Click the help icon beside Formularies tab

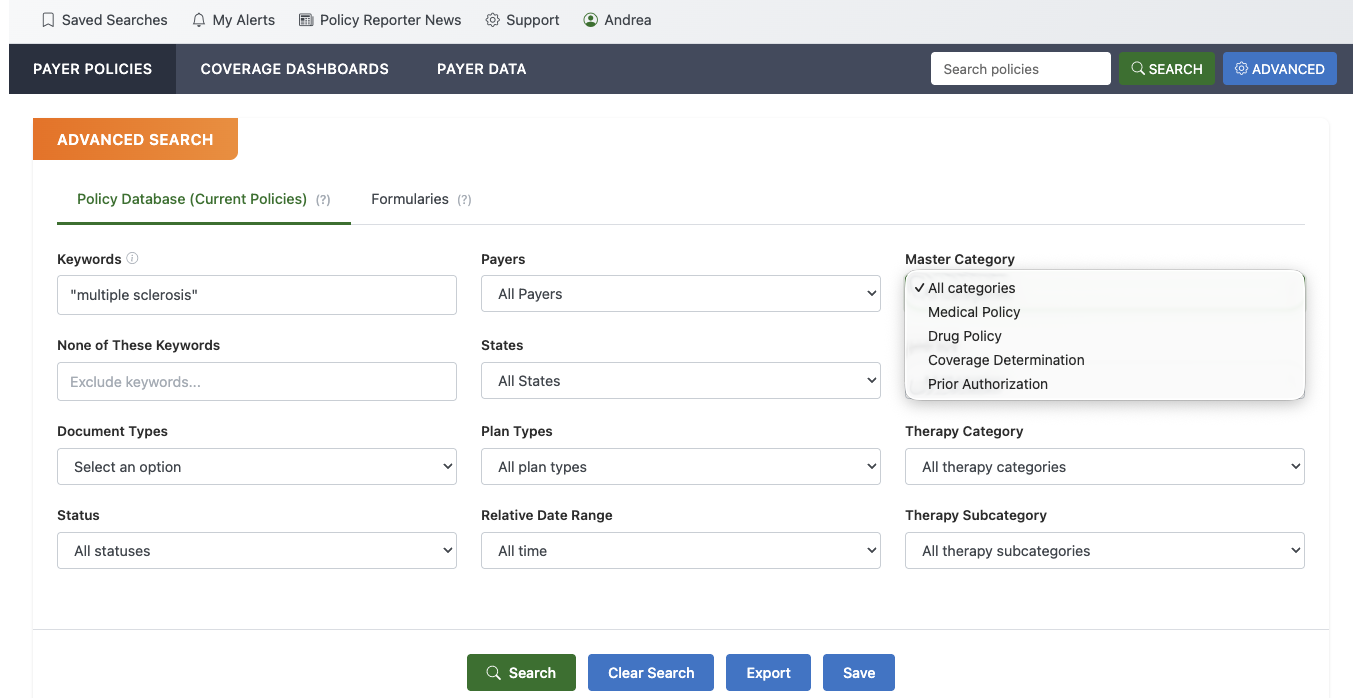tap(464, 199)
